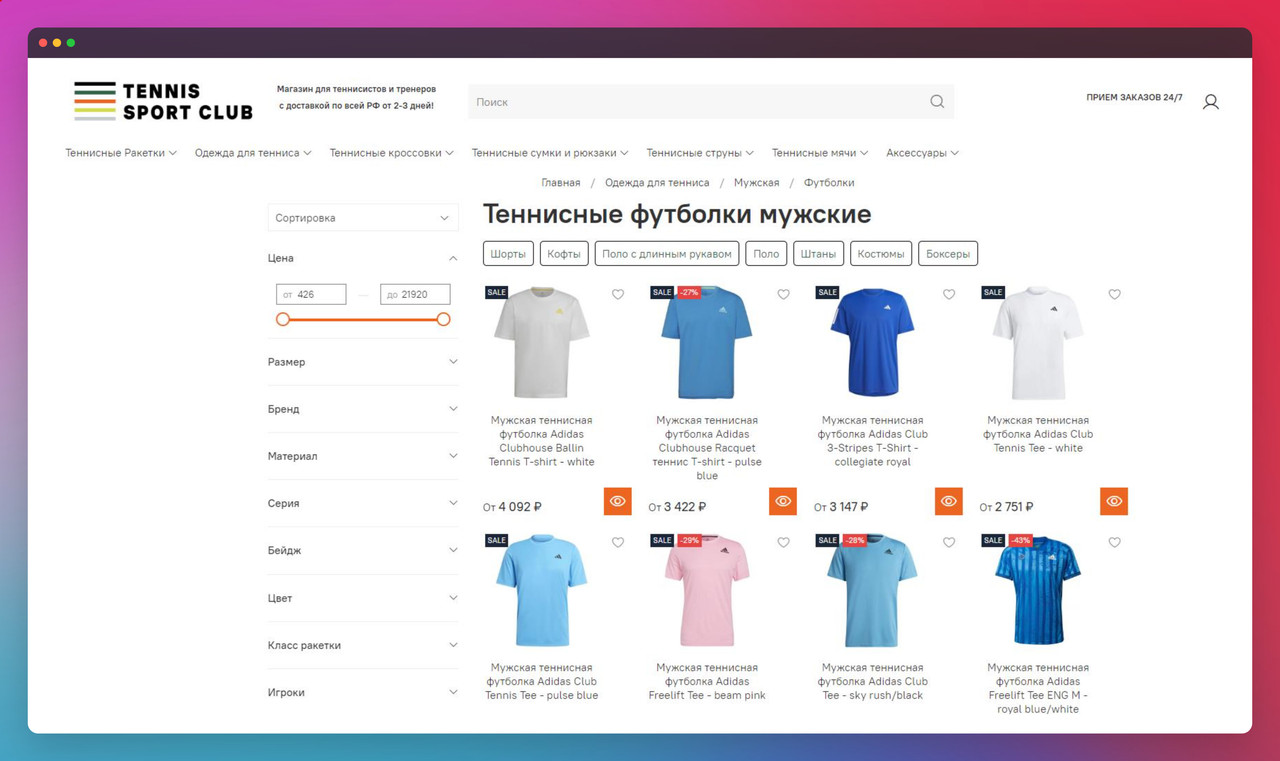Screen dimensions: 1280x761
Task: Expand the Серия filter
Action: [x=363, y=503]
